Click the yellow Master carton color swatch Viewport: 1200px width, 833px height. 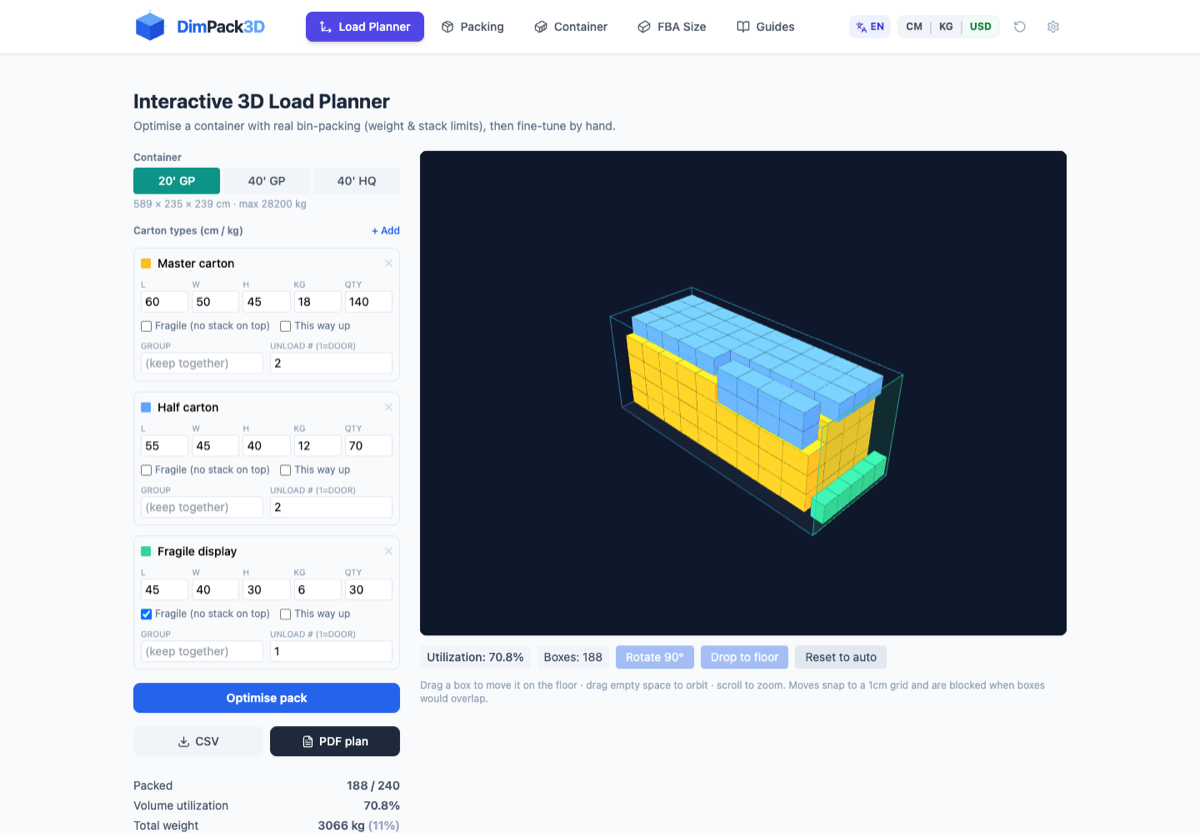coord(146,264)
